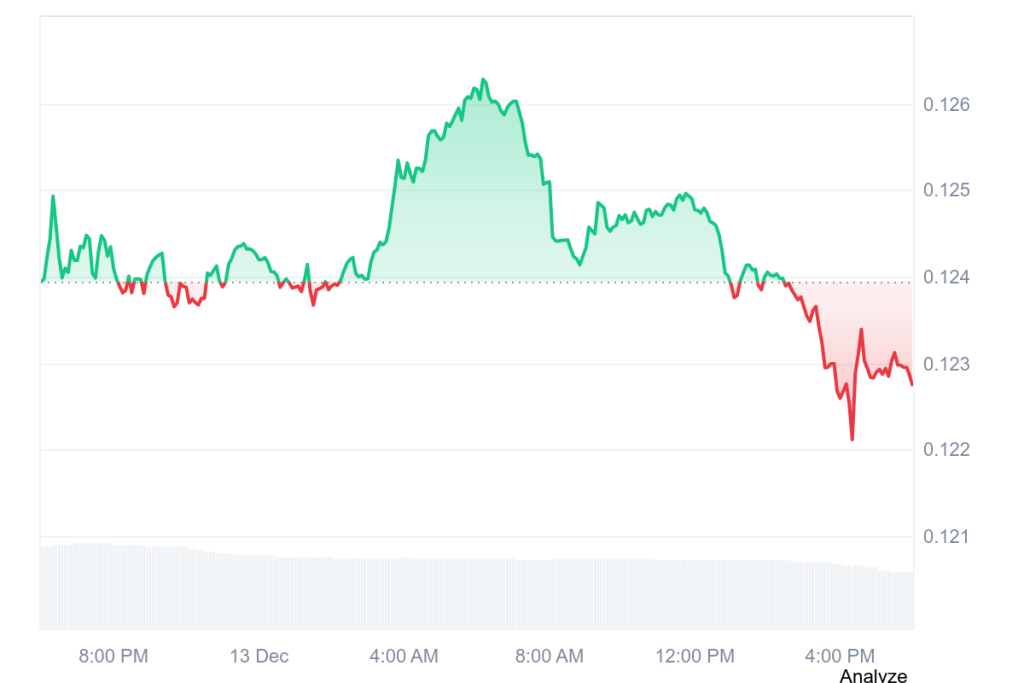The width and height of the screenshot is (1024, 683).
Task: Click the 8:00 AM time axis label
Action: coord(549,656)
